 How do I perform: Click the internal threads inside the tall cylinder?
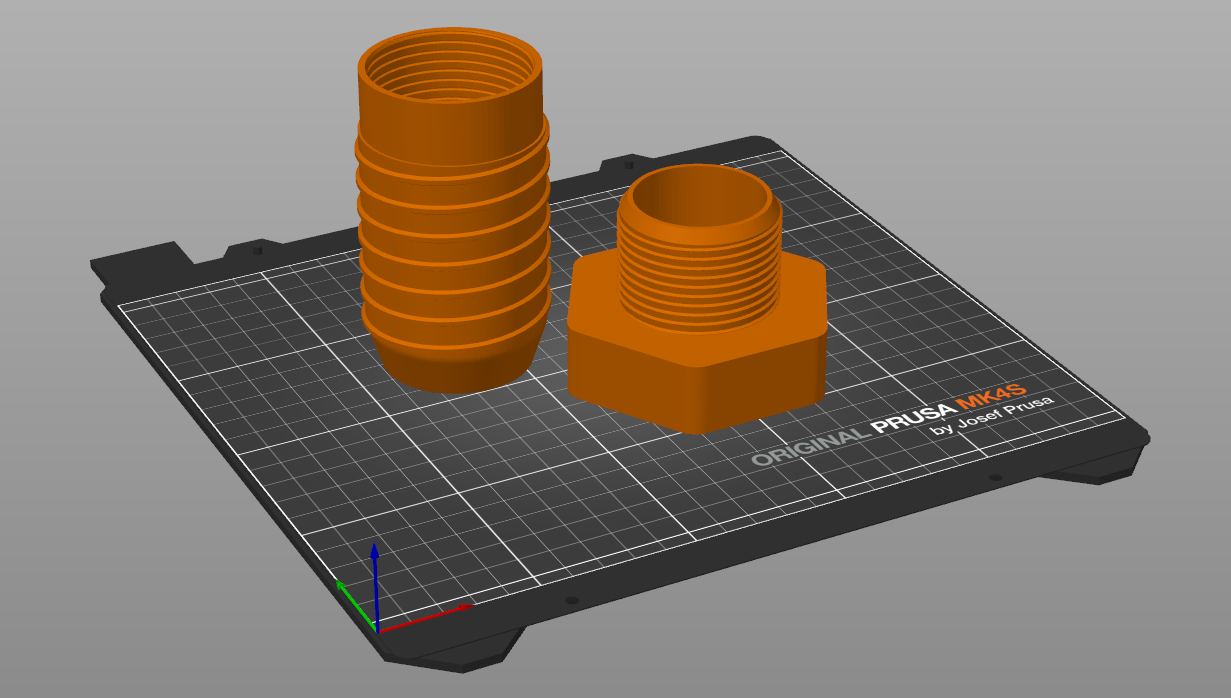(x=450, y=82)
